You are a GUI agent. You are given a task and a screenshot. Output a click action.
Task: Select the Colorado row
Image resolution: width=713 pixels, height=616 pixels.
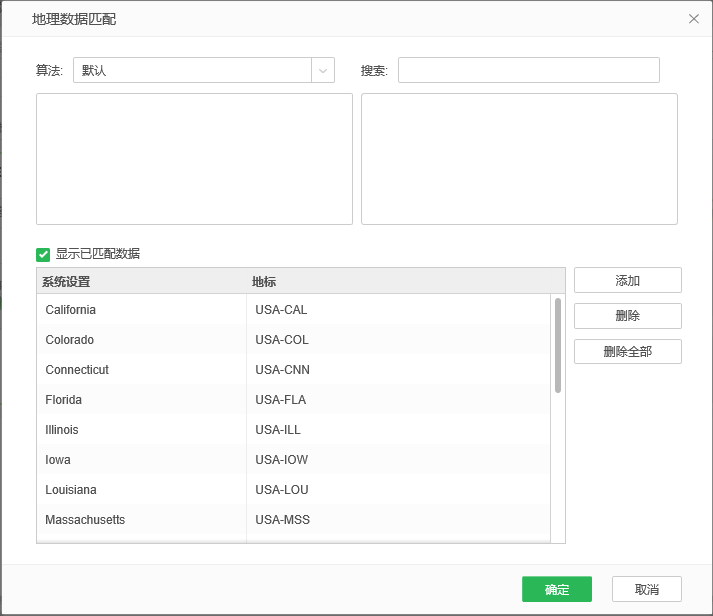(x=293, y=340)
